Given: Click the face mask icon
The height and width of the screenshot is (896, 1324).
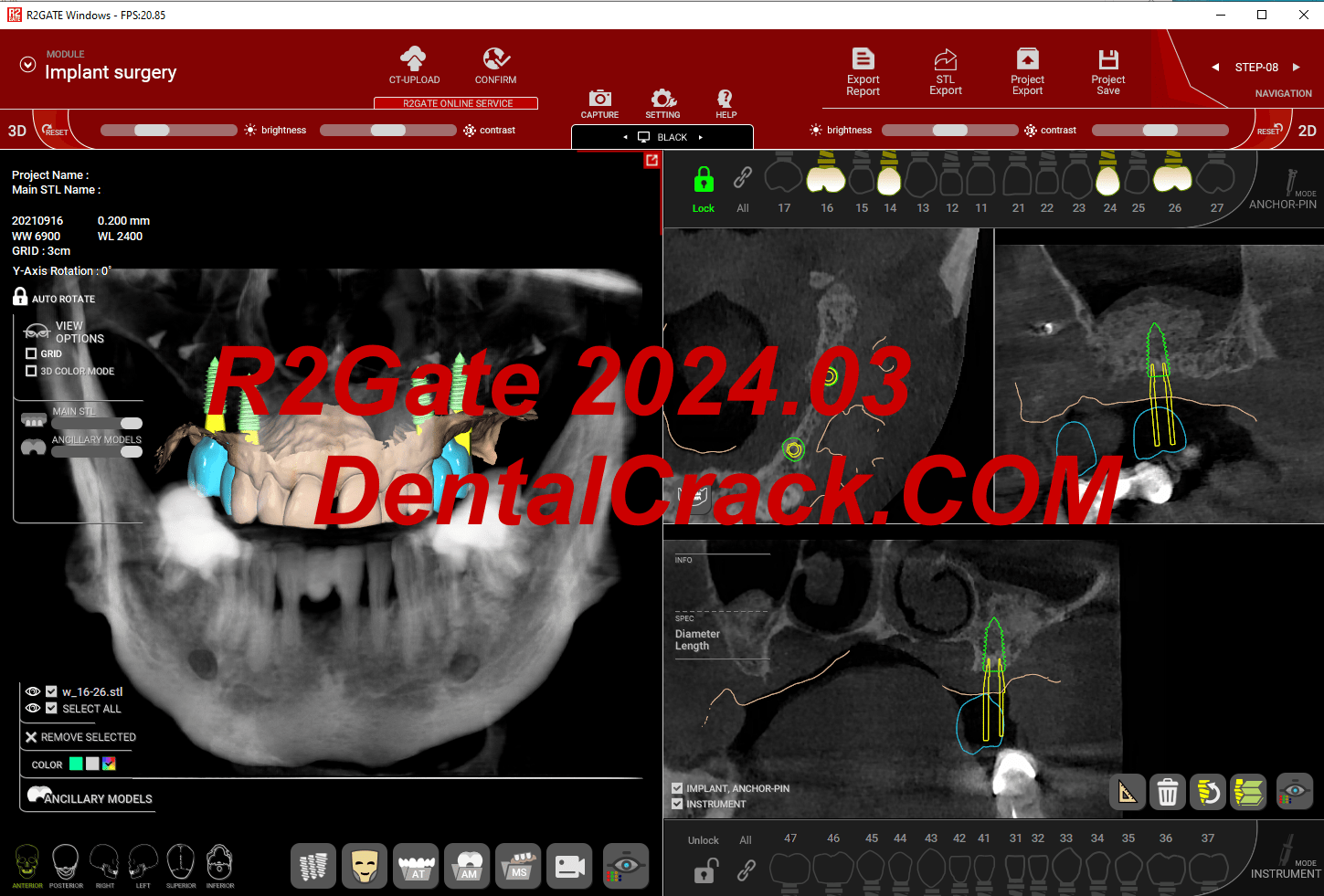Looking at the screenshot, I should point(365,866).
